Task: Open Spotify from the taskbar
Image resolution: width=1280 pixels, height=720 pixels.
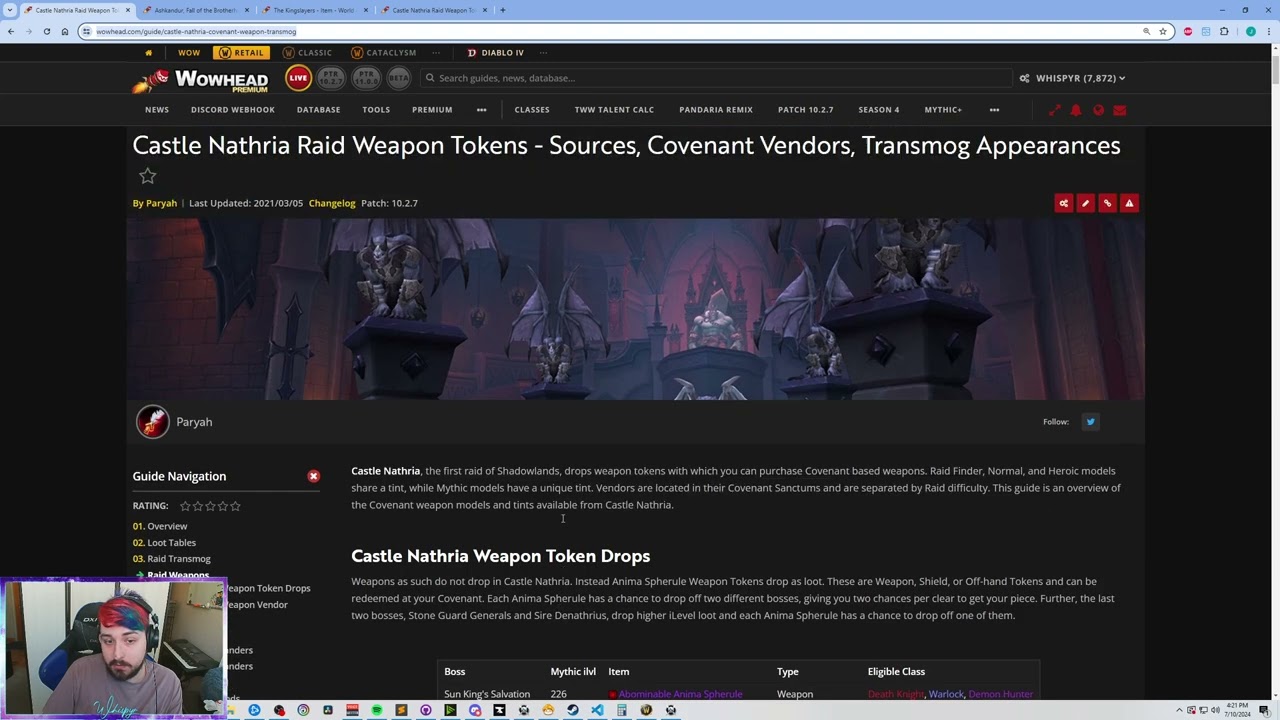Action: point(376,710)
